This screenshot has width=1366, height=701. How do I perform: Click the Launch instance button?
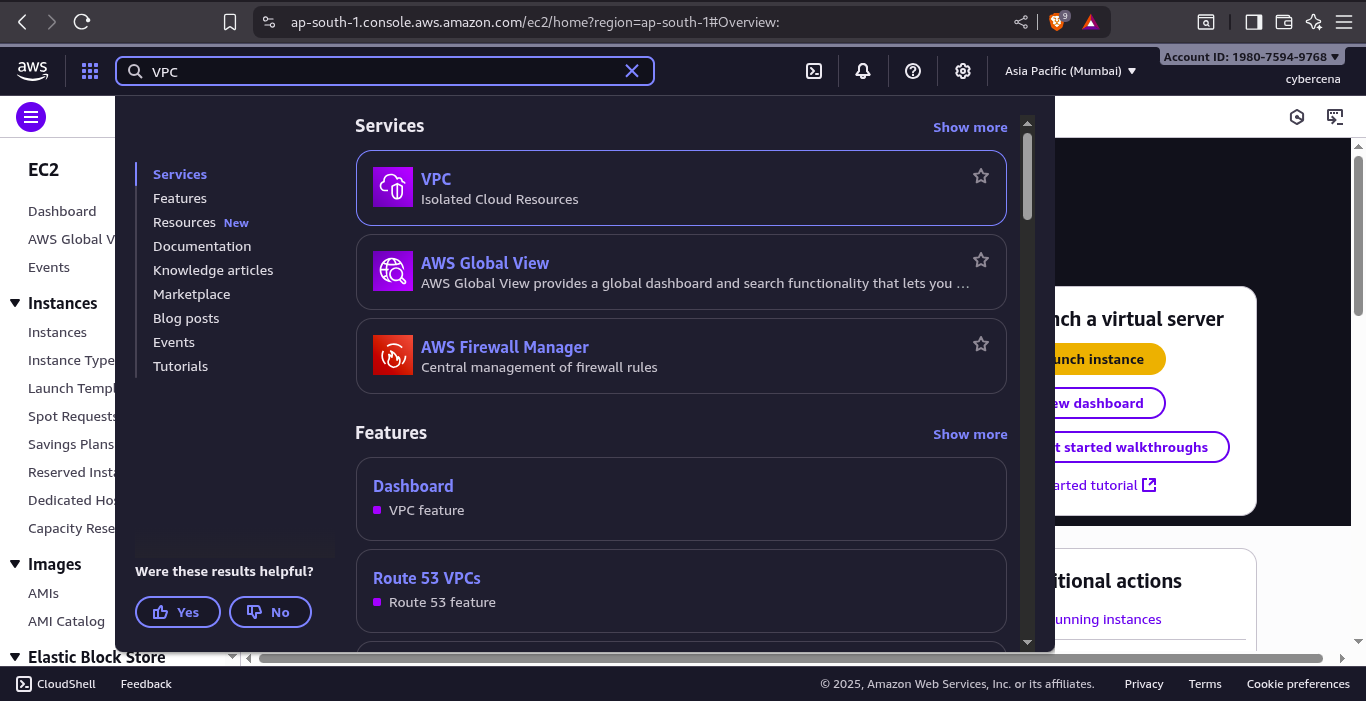coord(1109,359)
